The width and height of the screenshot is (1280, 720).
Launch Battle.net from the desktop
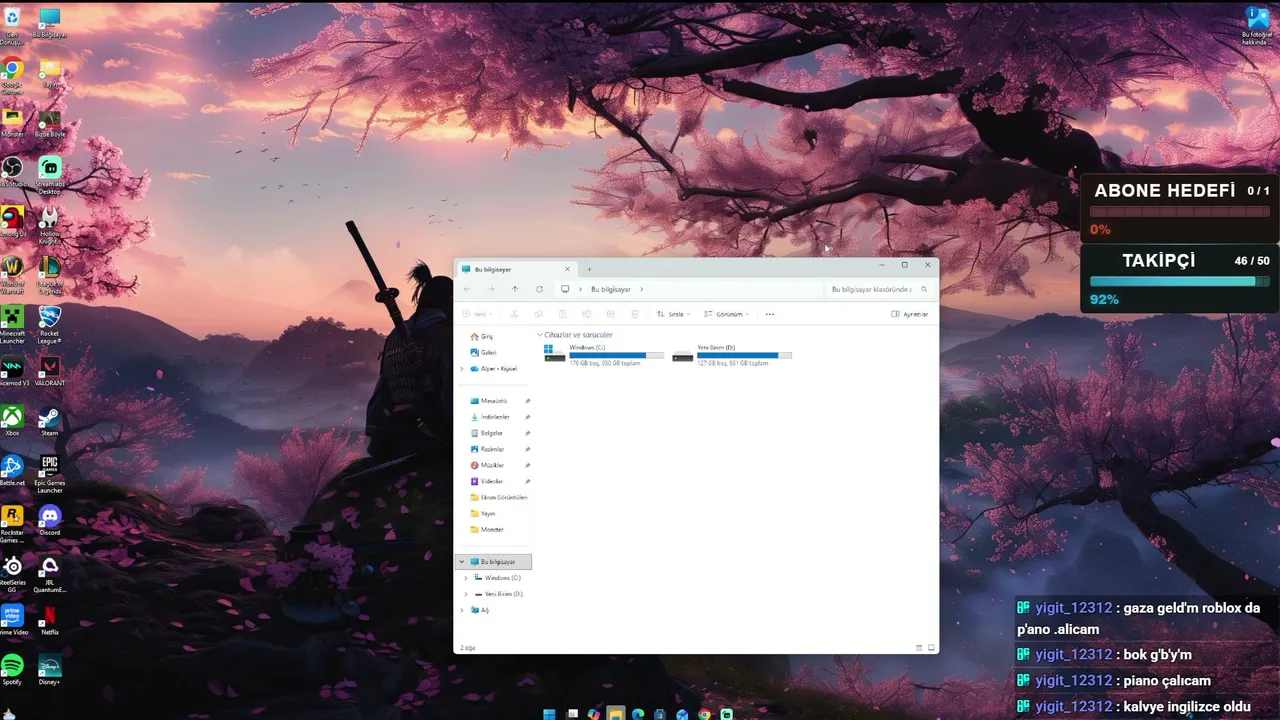pos(12,471)
